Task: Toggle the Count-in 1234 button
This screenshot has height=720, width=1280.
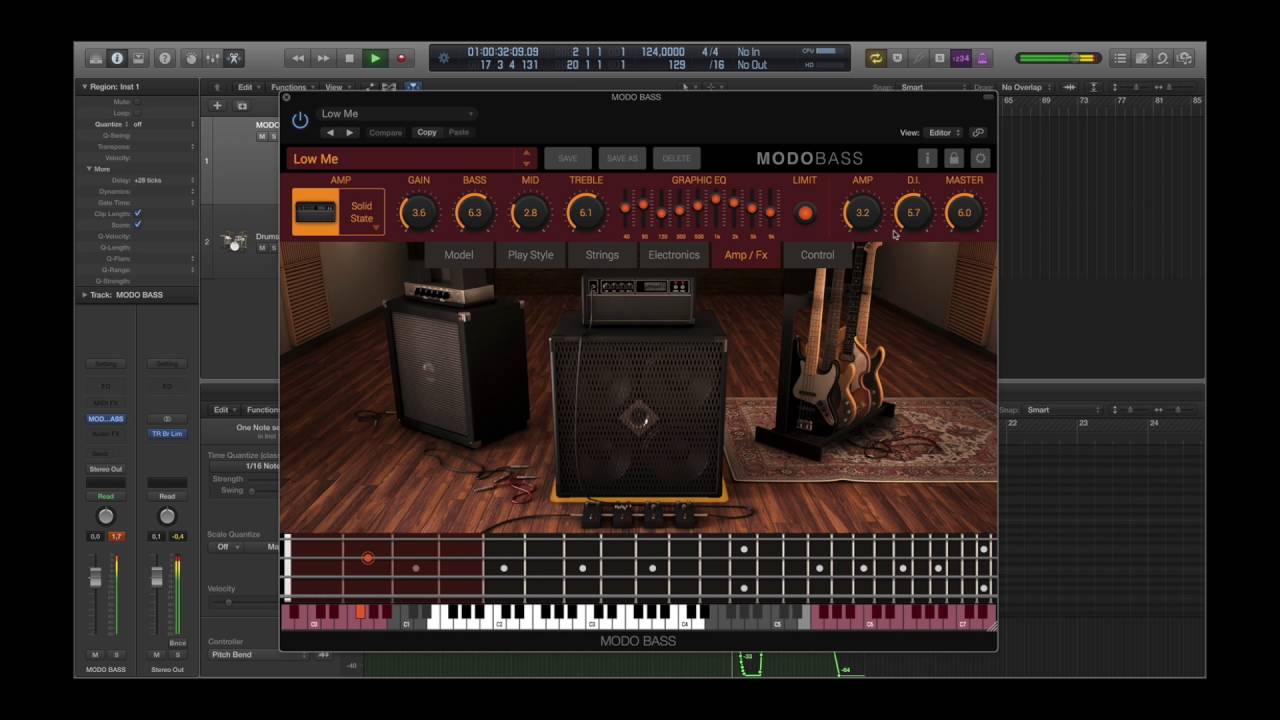Action: 960,59
